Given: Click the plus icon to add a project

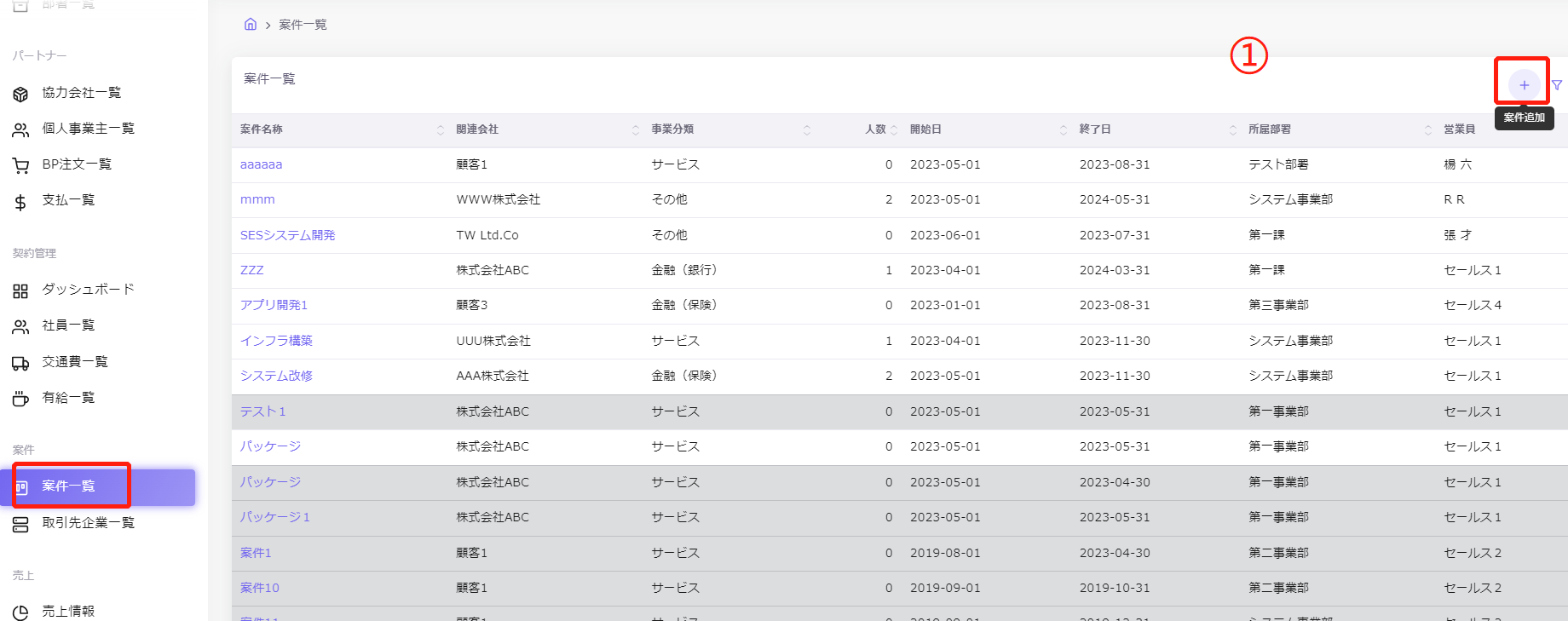Looking at the screenshot, I should 1524,85.
